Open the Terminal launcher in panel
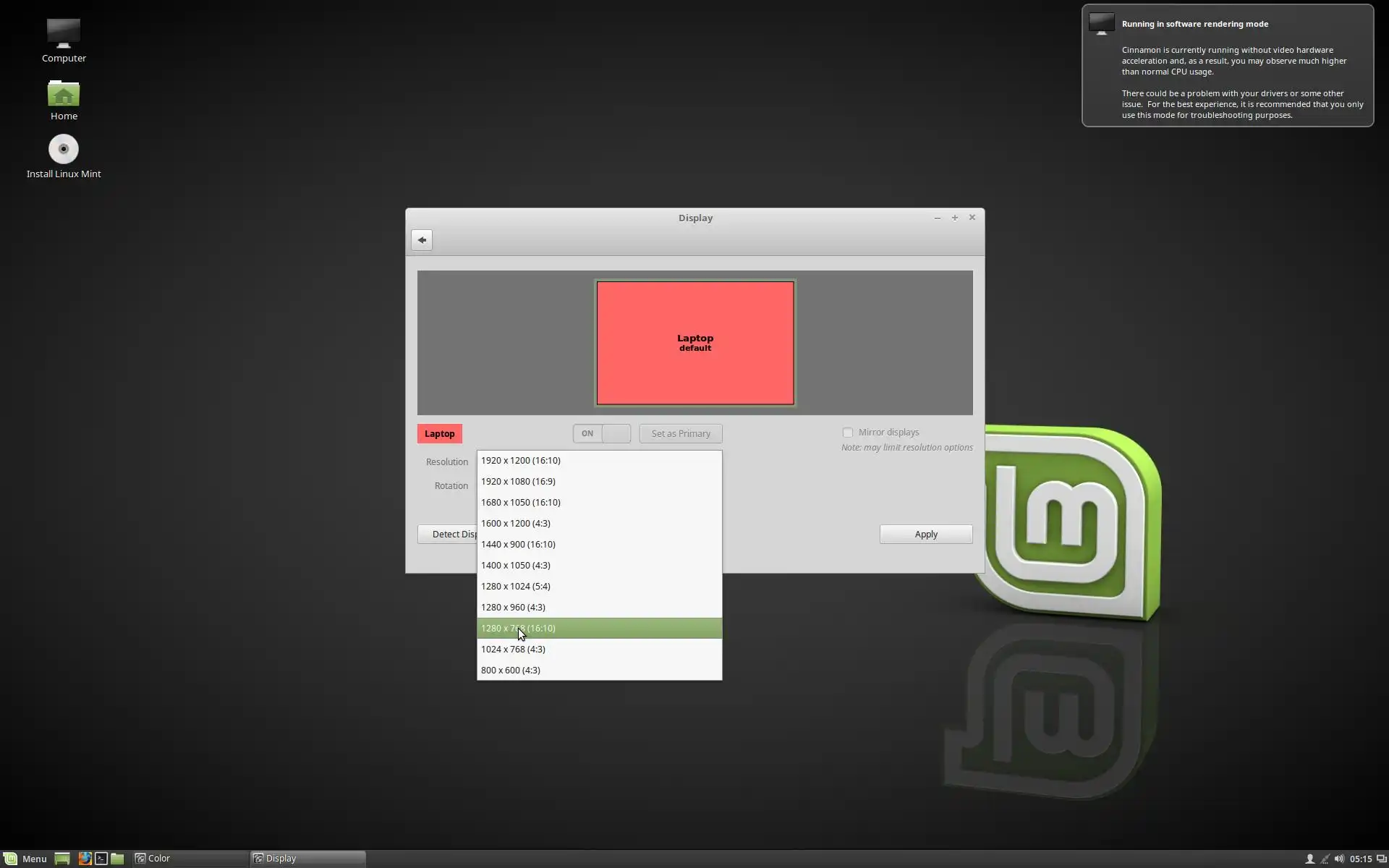Viewport: 1389px width, 868px height. (101, 859)
